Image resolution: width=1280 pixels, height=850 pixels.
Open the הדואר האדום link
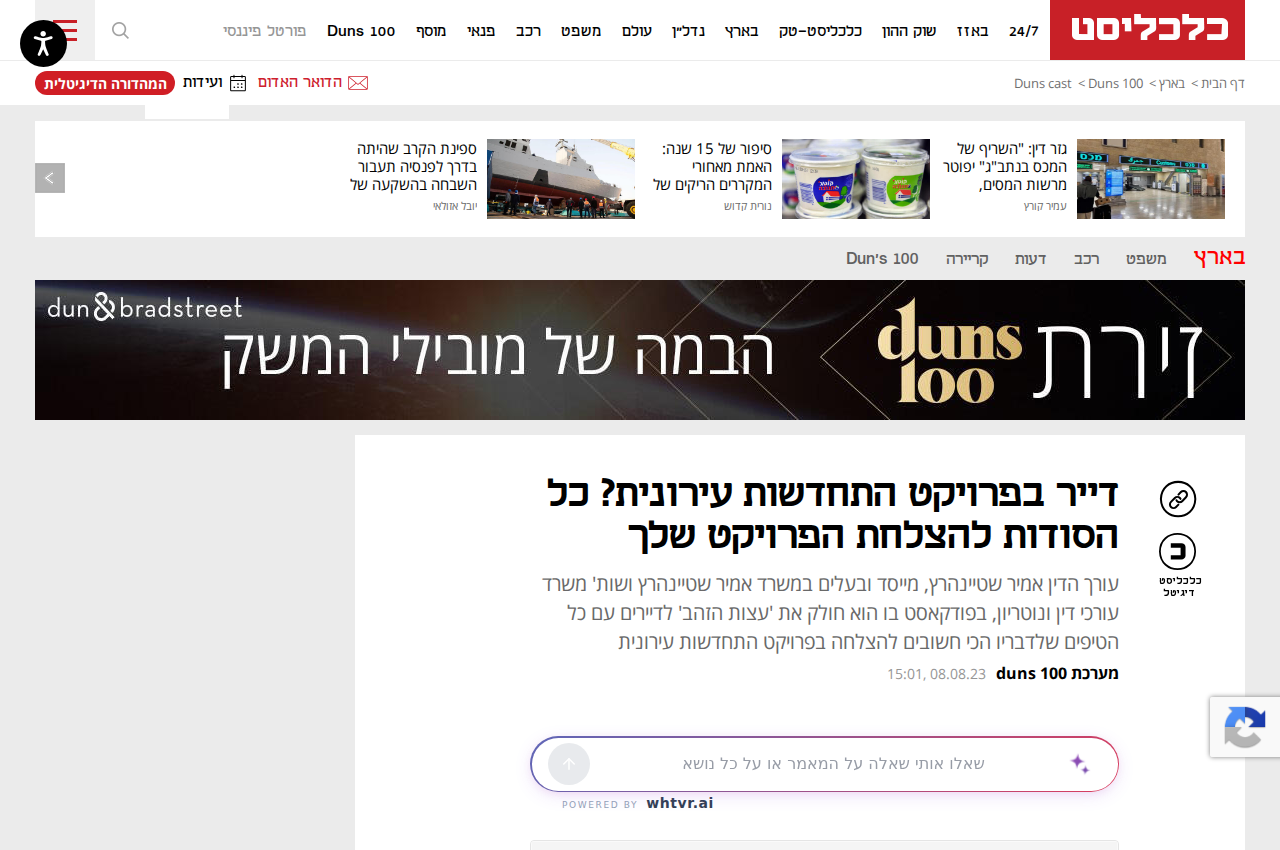pos(300,82)
